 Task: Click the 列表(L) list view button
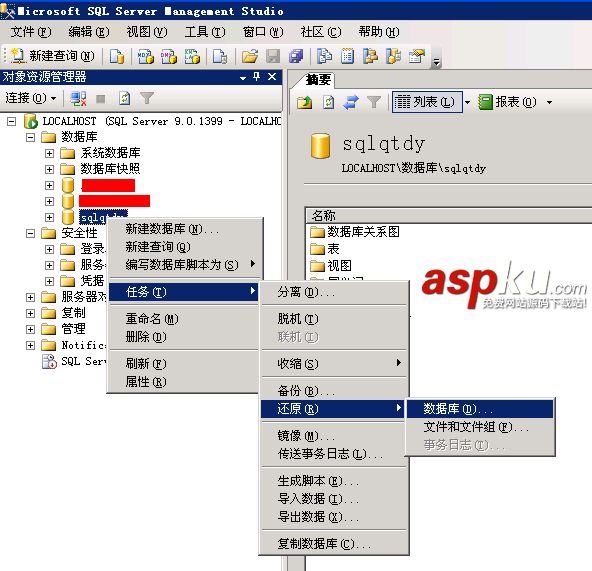pyautogui.click(x=427, y=102)
